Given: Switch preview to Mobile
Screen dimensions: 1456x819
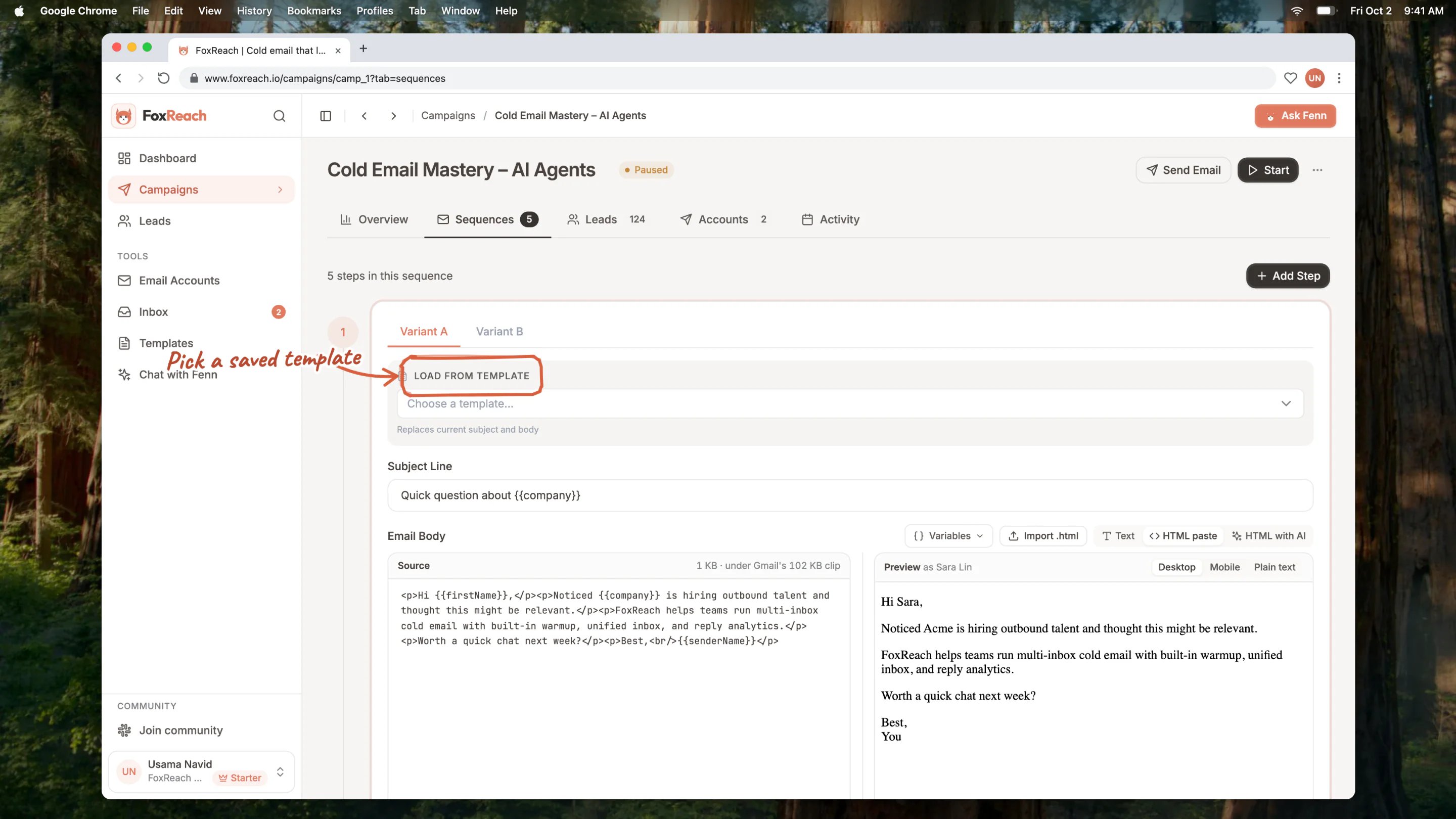Looking at the screenshot, I should tap(1224, 567).
